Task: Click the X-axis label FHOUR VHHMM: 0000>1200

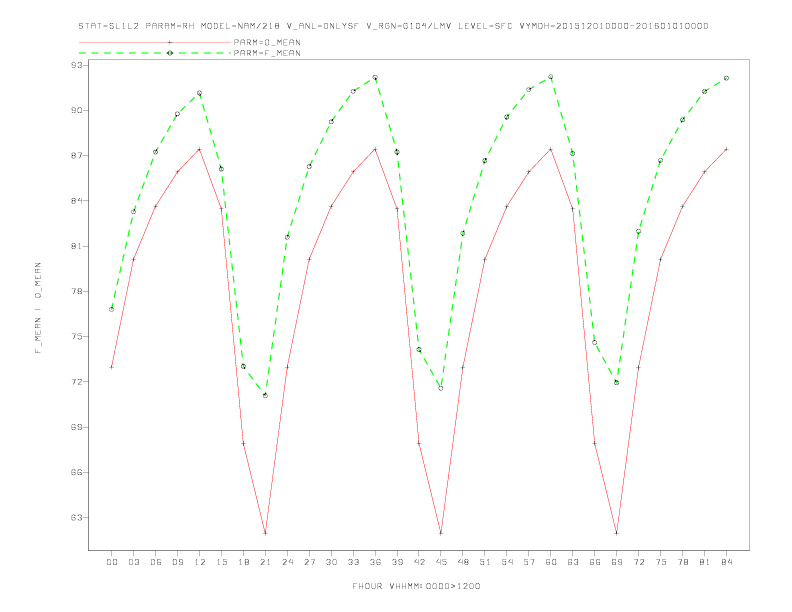Action: coord(416,586)
